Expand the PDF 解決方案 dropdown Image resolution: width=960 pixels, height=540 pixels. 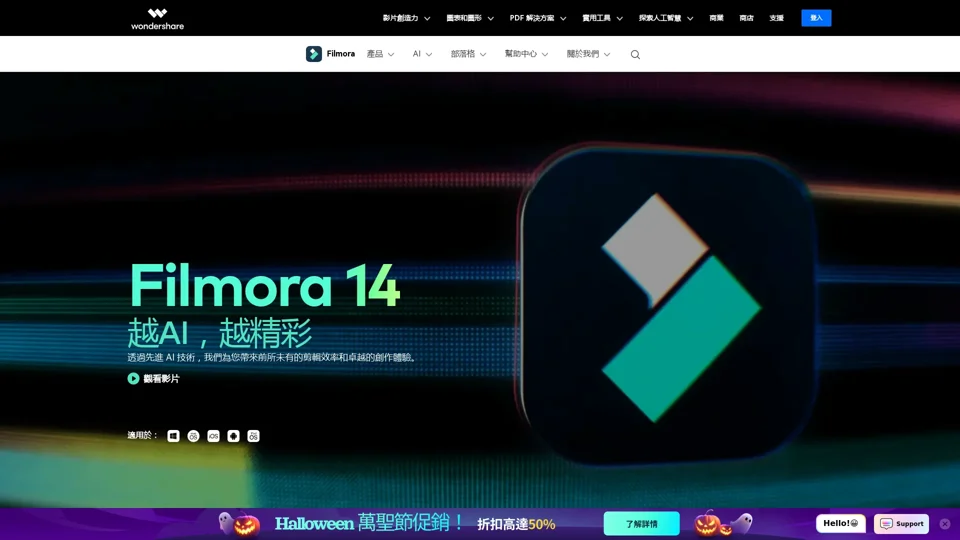(538, 18)
